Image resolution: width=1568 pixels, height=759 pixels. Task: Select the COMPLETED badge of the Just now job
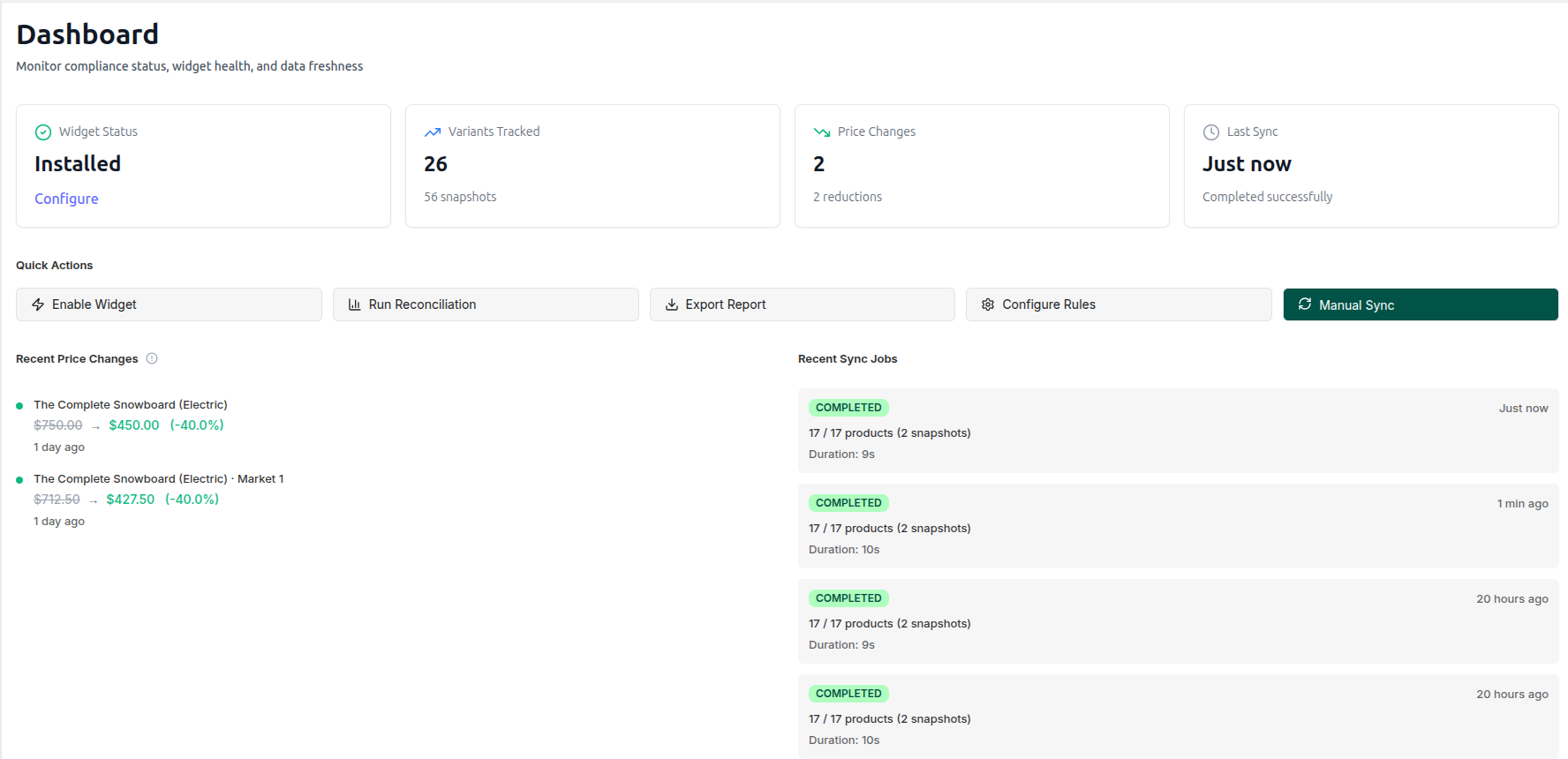(x=848, y=408)
